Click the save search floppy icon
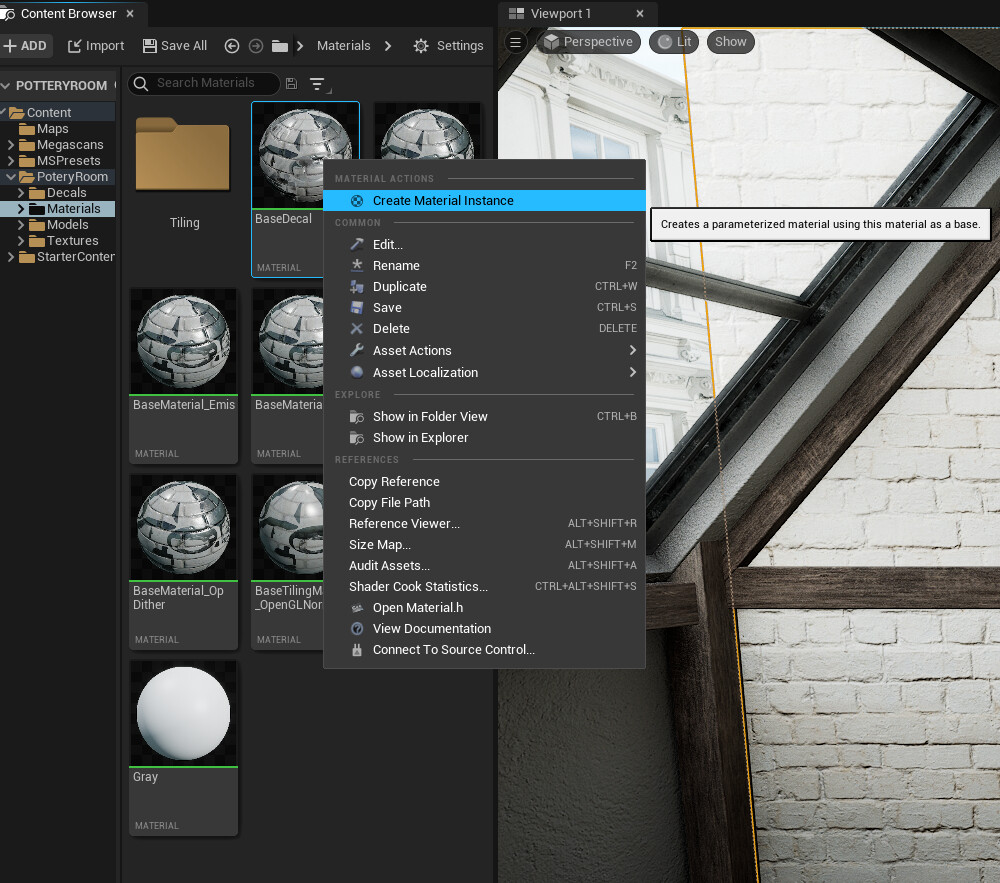This screenshot has height=883, width=1000. 291,84
